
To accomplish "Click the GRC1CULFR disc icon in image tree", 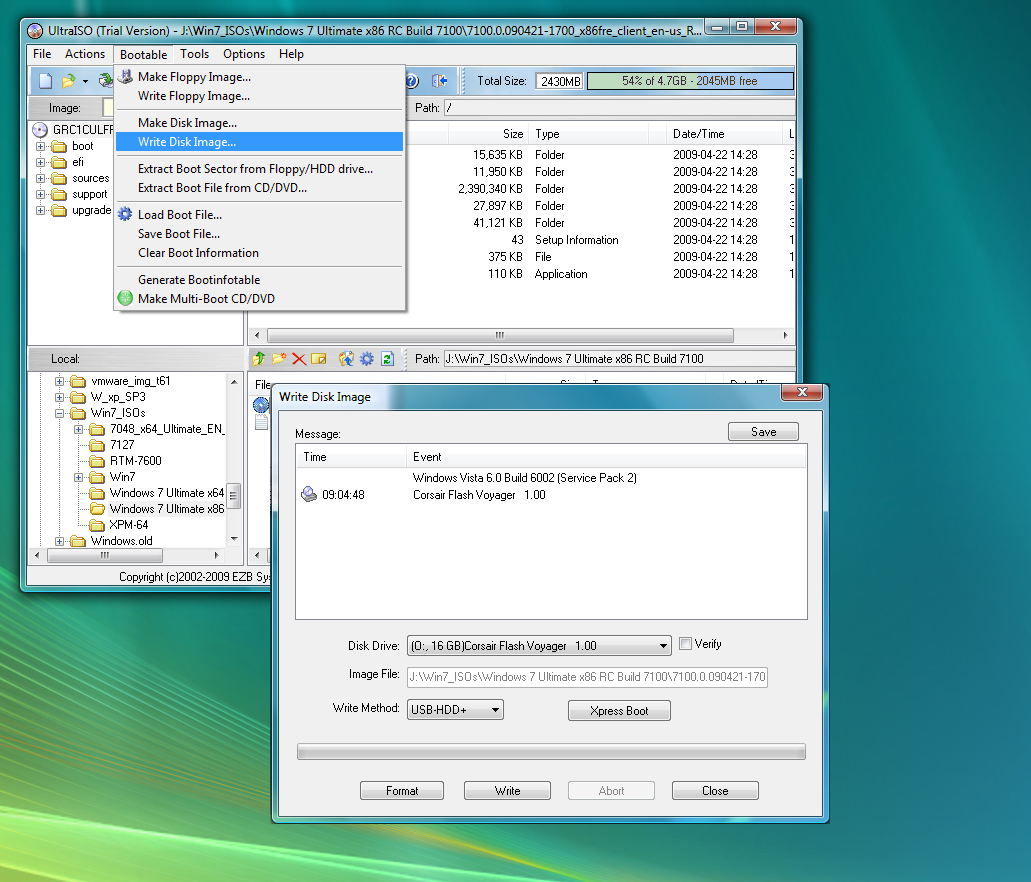I will [x=40, y=130].
